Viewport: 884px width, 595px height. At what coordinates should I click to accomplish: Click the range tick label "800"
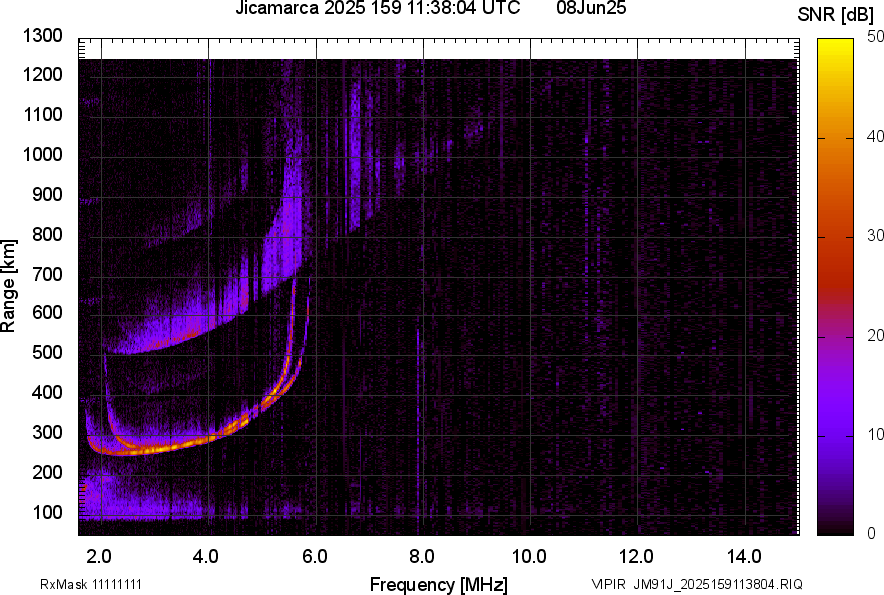point(47,234)
